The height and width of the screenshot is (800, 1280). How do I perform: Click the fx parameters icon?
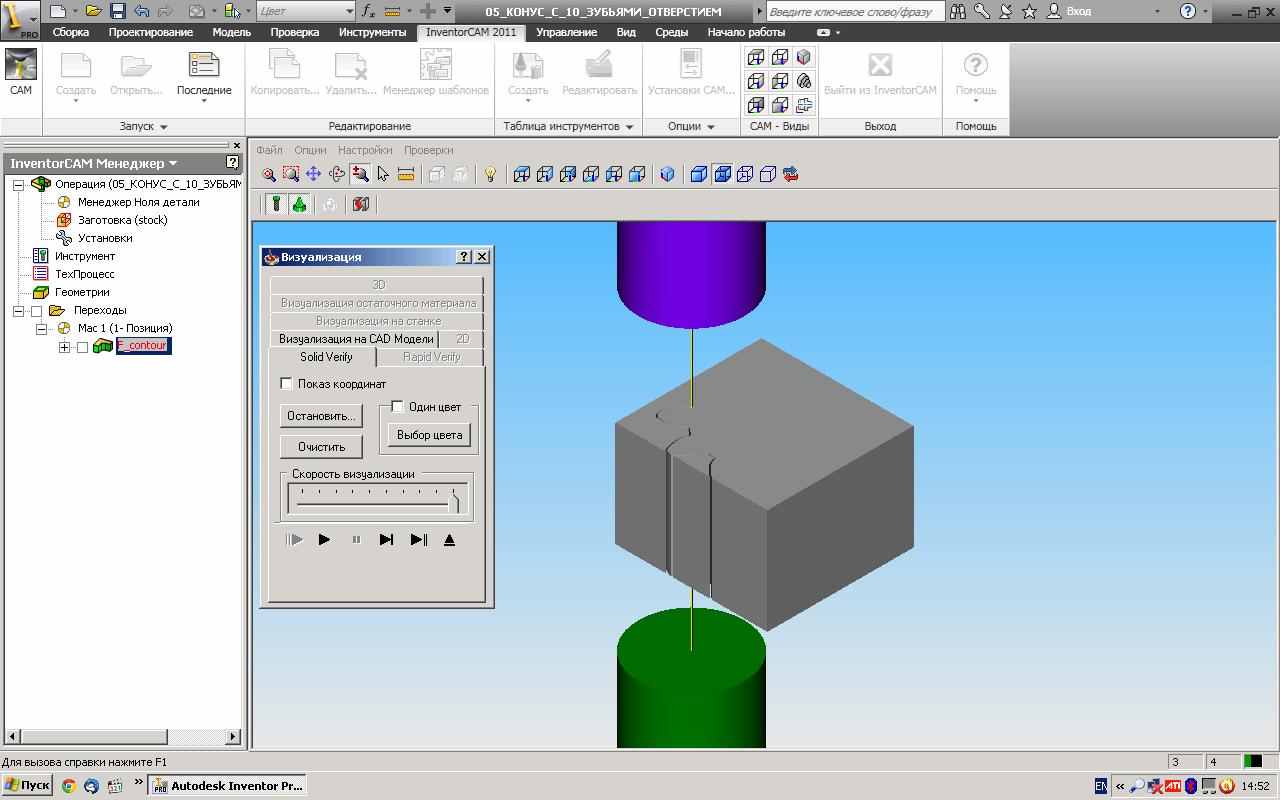[368, 11]
